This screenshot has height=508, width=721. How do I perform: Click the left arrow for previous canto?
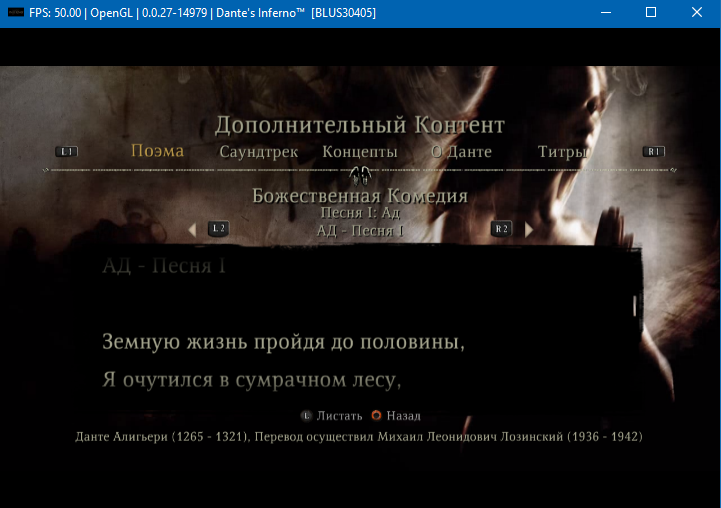coord(192,229)
